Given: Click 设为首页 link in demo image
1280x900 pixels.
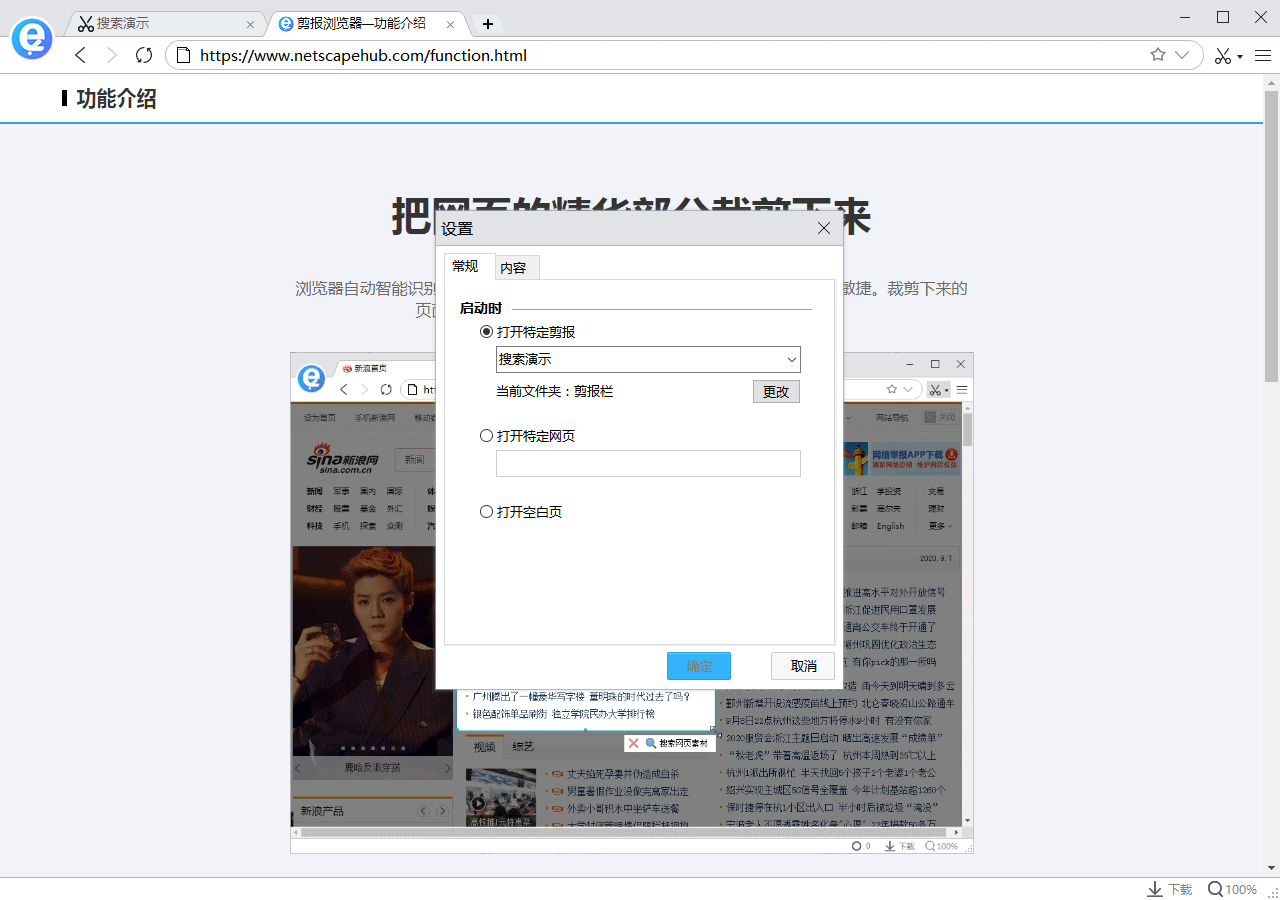Looking at the screenshot, I should [320, 417].
